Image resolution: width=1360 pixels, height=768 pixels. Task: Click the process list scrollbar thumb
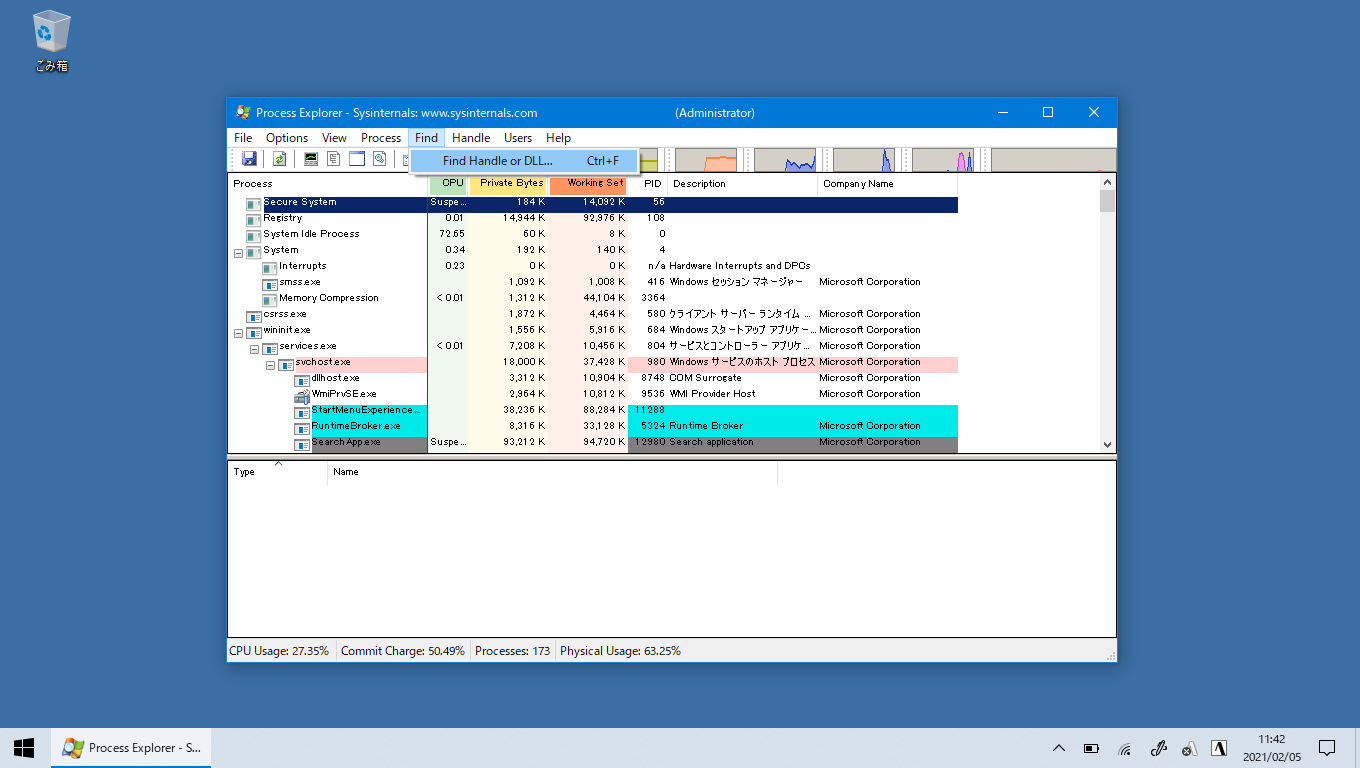[1107, 201]
